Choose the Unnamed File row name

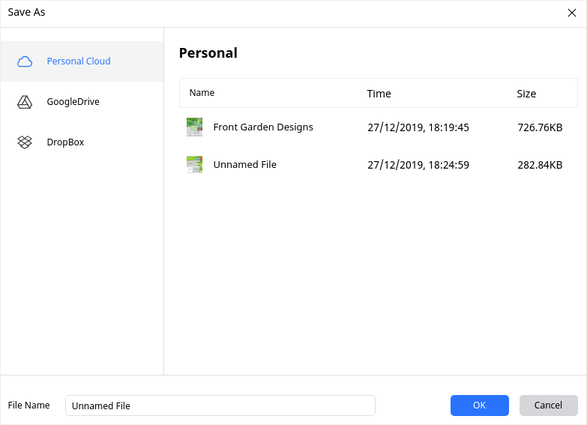click(245, 165)
